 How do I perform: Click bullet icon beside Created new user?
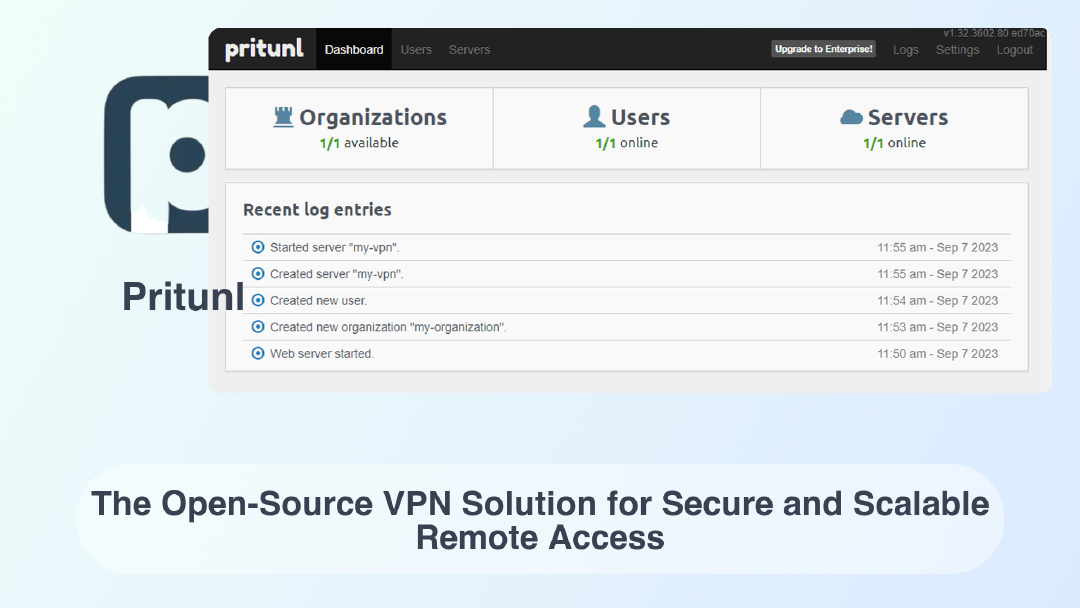[x=258, y=300]
